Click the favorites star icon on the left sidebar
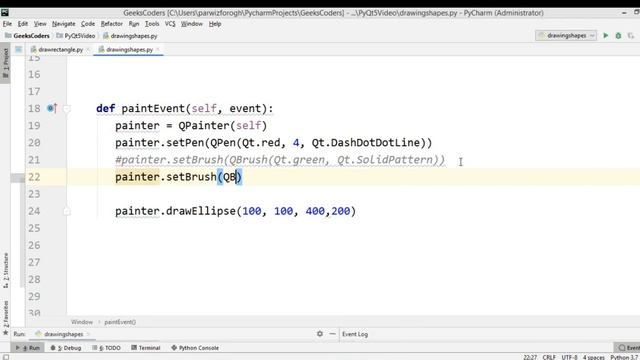This screenshot has width=640, height=360. [x=5, y=333]
